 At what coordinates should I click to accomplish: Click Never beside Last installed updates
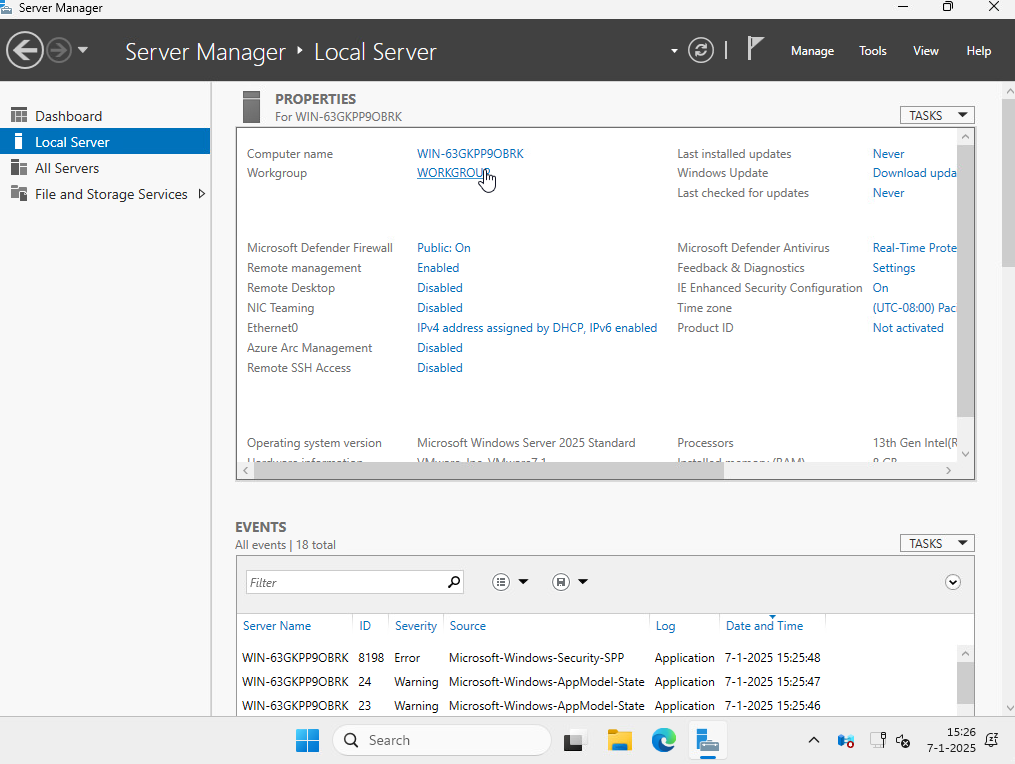point(888,153)
